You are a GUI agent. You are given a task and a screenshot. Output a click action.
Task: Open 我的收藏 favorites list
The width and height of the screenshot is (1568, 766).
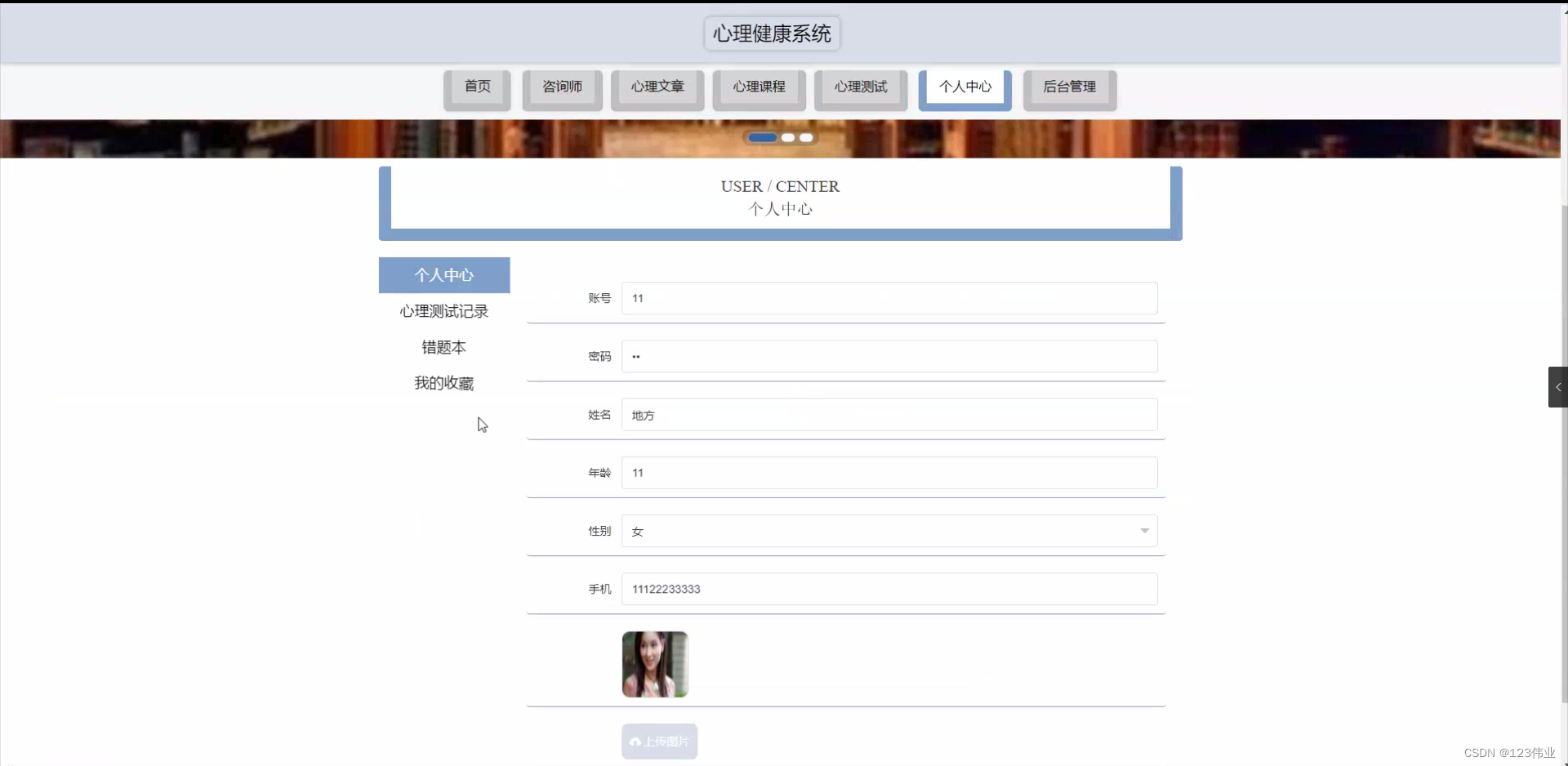(x=443, y=383)
